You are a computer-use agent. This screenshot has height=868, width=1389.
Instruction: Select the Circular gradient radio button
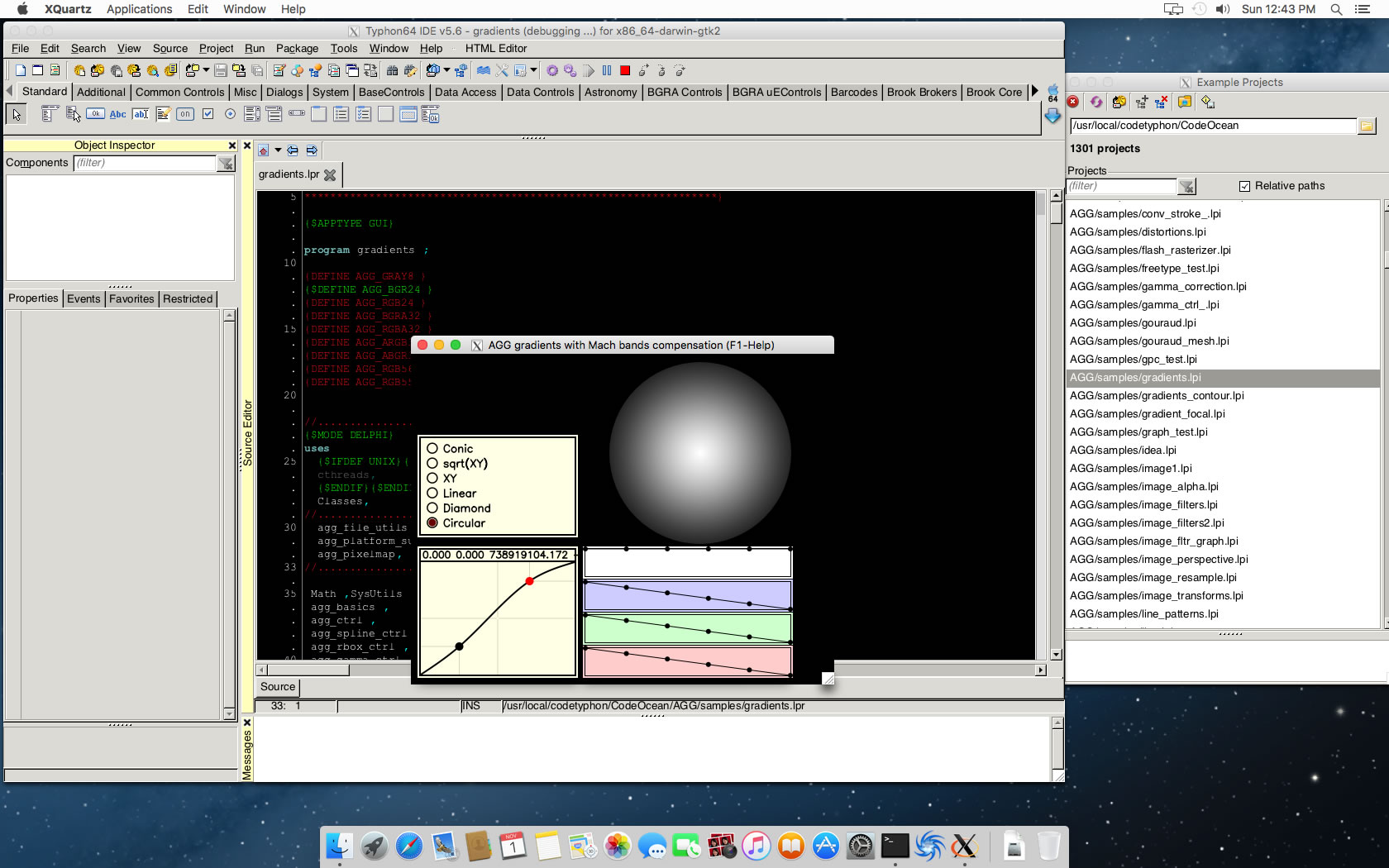432,522
